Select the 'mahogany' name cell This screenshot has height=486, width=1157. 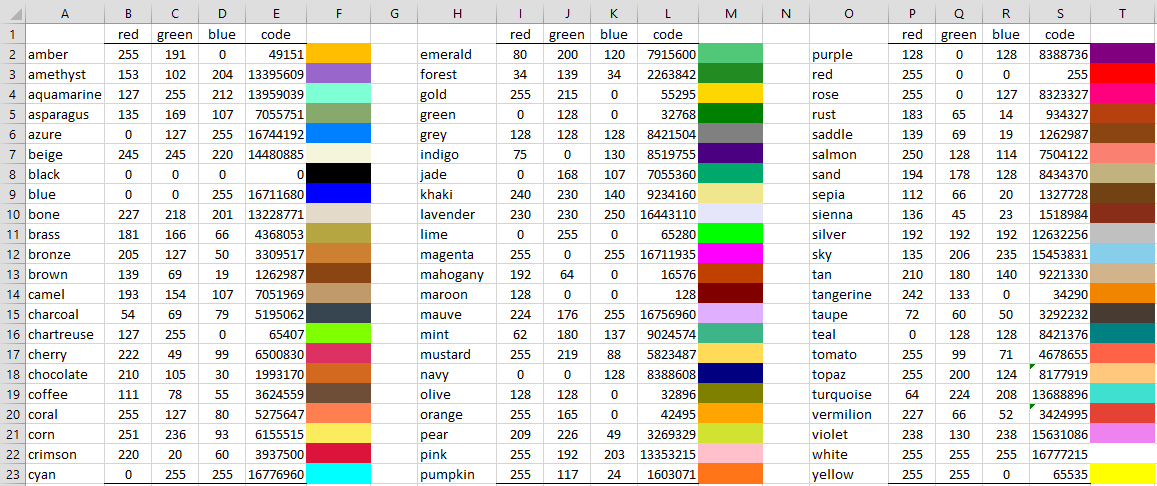coord(457,274)
